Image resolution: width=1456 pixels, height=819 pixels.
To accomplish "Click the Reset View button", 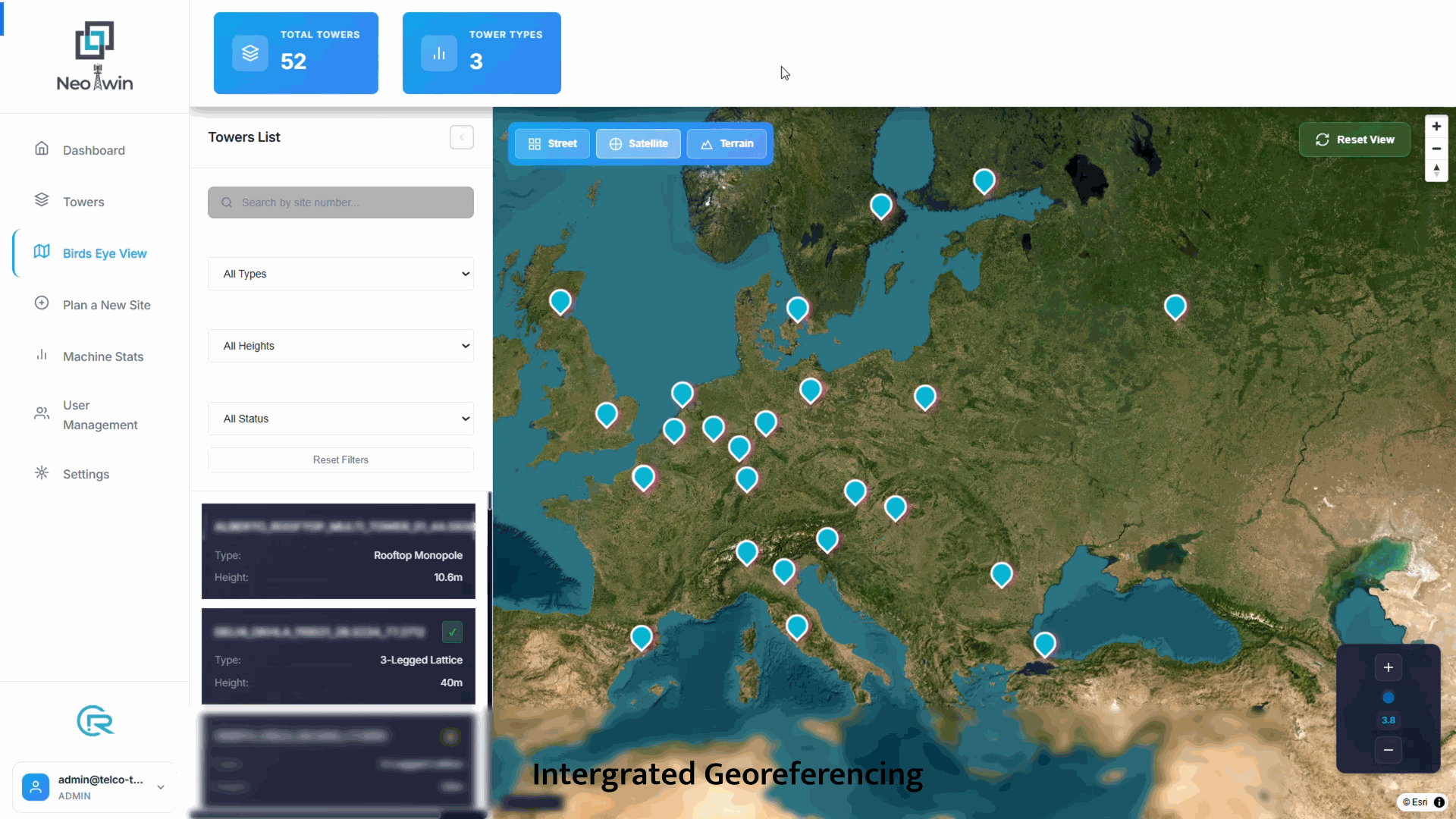I will coord(1354,139).
